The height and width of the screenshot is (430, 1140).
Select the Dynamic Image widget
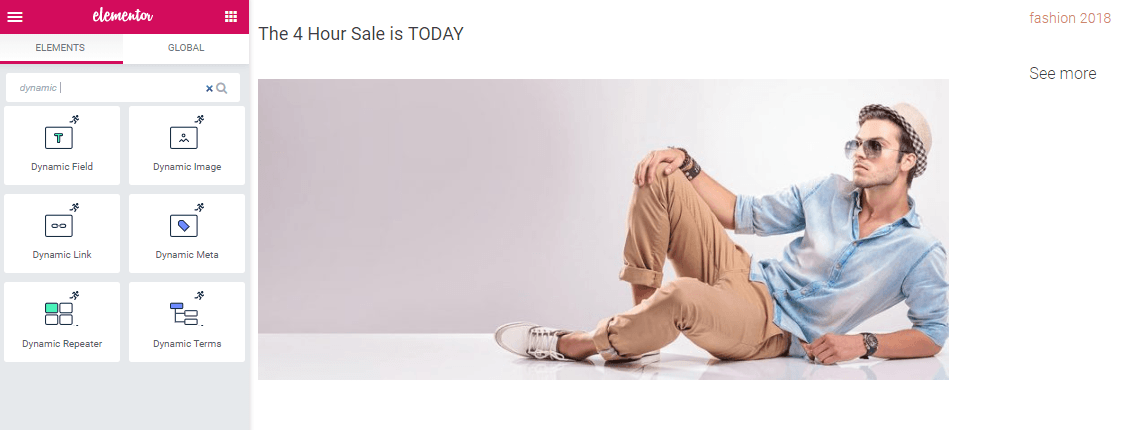tap(187, 146)
